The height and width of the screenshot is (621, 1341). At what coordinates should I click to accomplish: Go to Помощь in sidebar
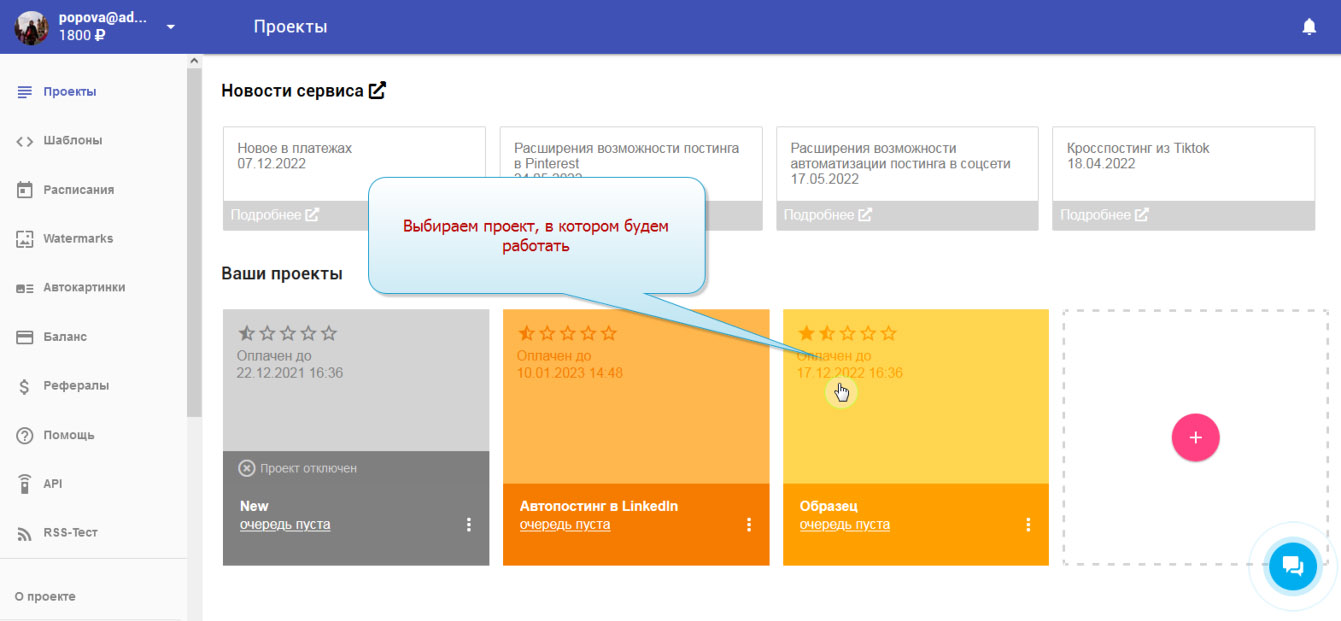coord(69,435)
